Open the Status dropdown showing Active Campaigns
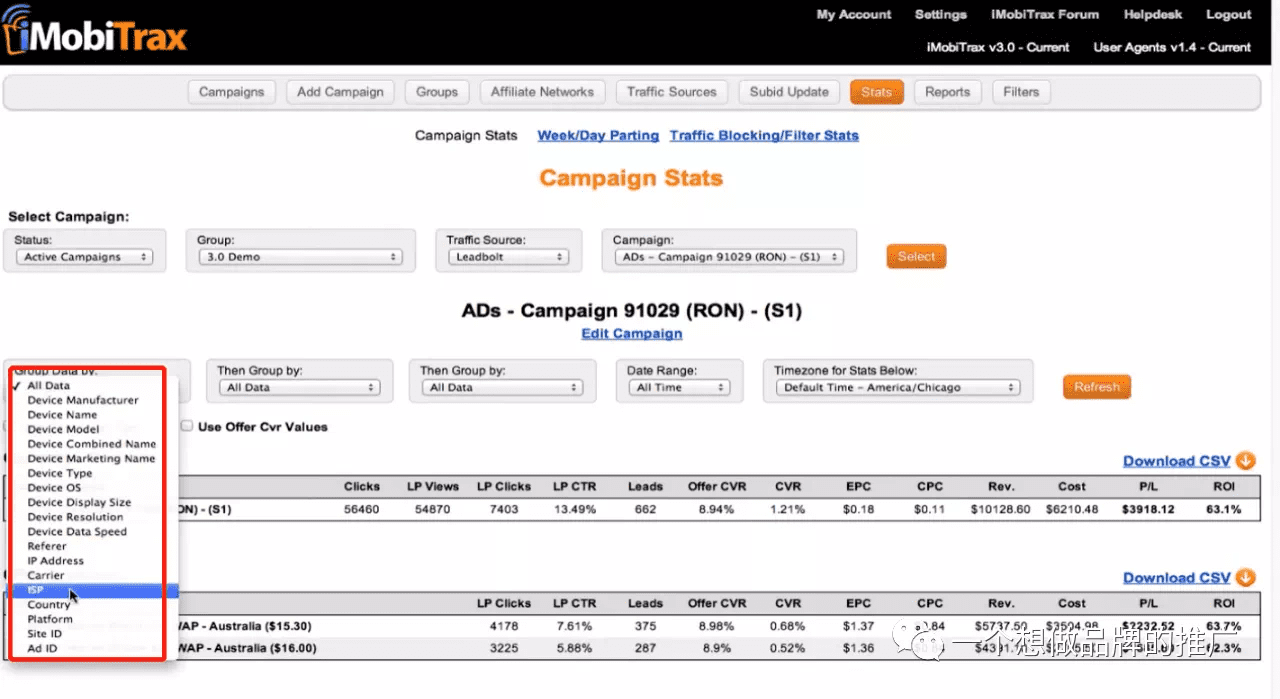This screenshot has width=1280, height=699. pos(84,257)
